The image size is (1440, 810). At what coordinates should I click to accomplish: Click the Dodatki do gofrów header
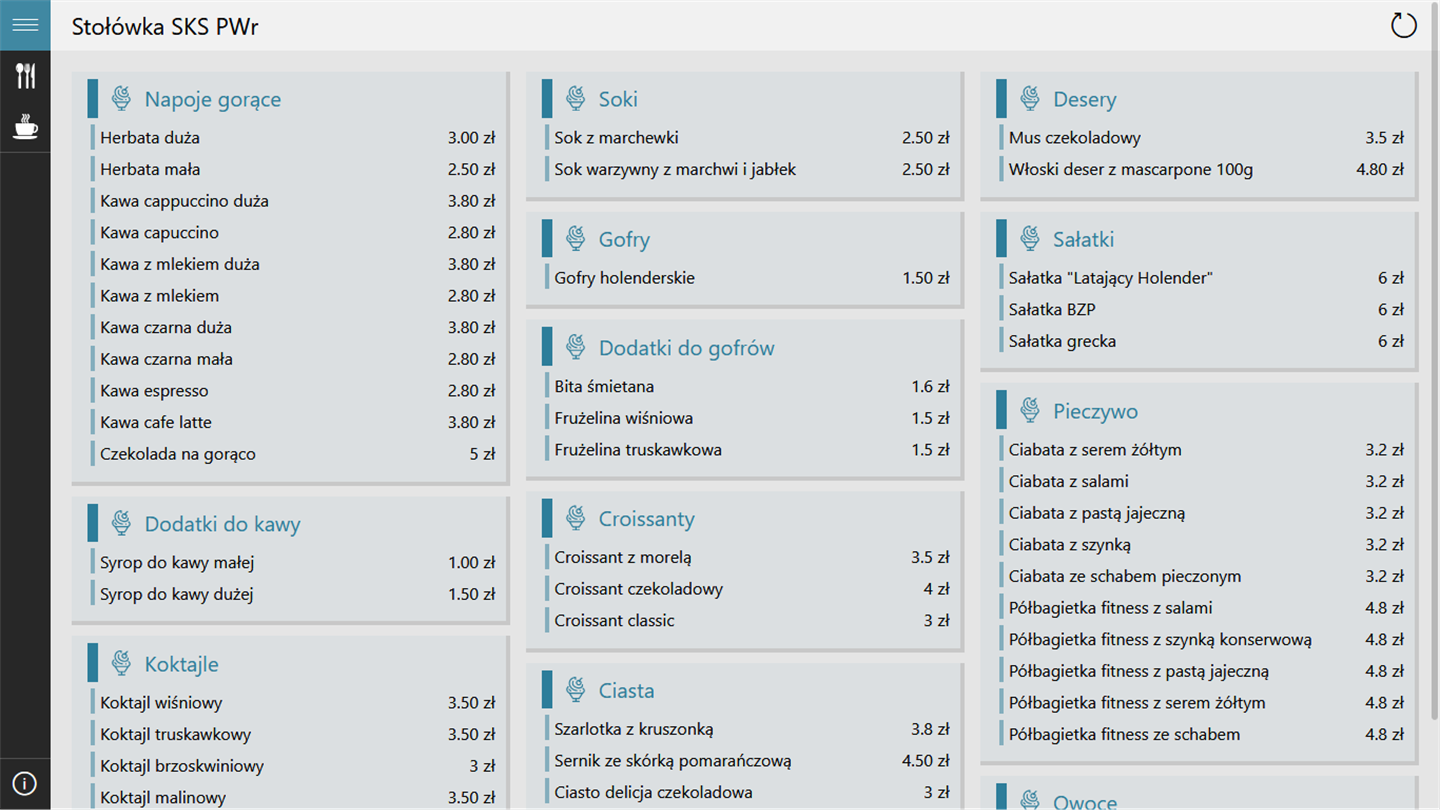tap(687, 348)
